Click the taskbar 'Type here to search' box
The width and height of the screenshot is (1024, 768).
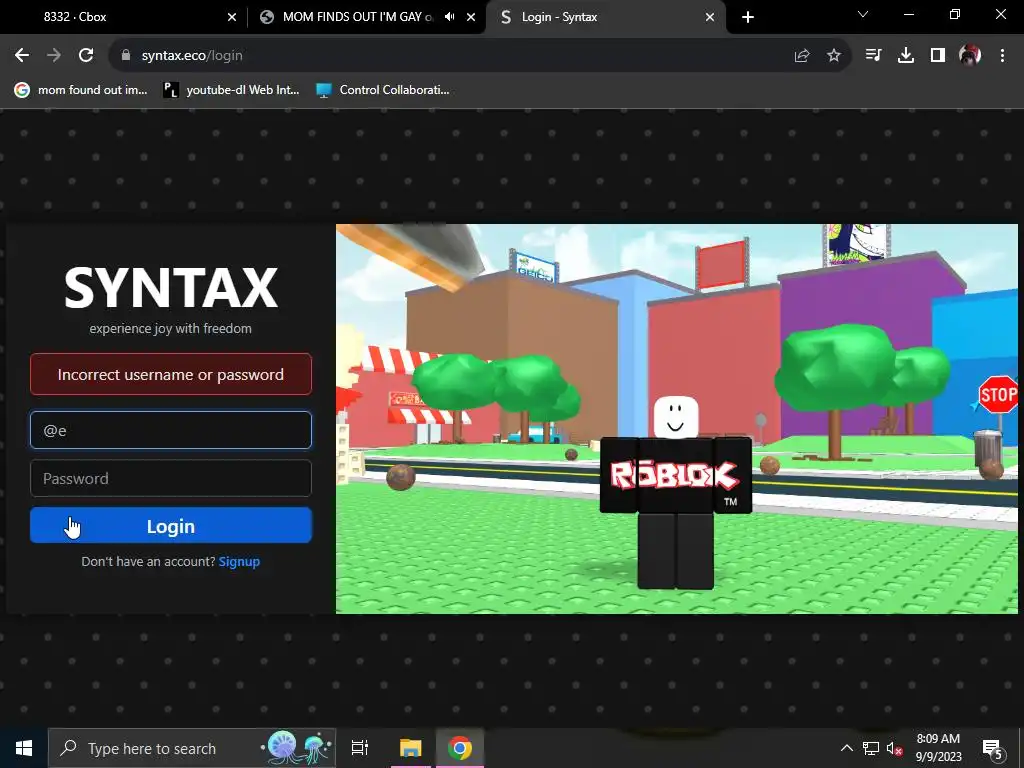[x=192, y=748]
